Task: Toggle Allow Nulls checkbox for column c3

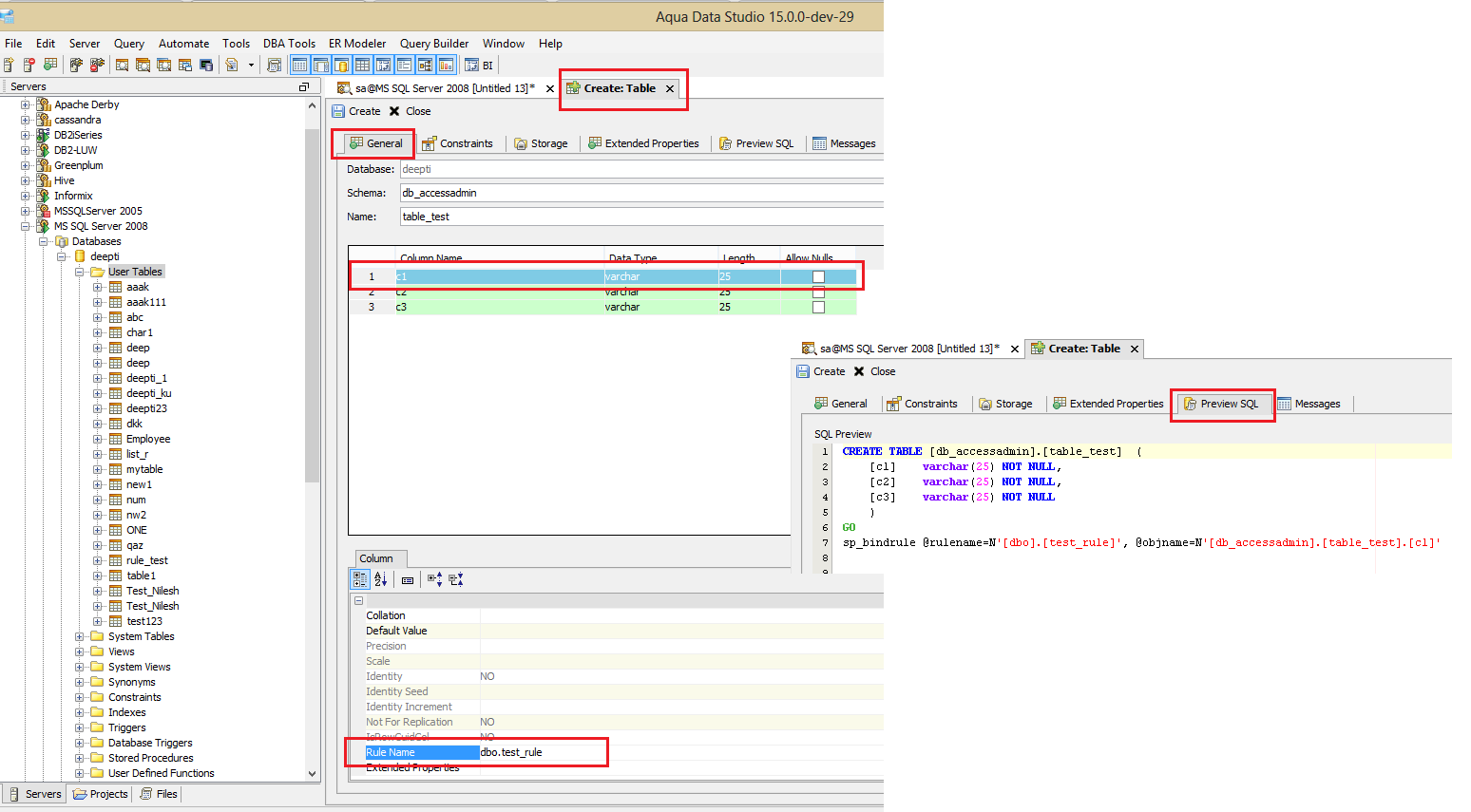Action: tap(818, 308)
